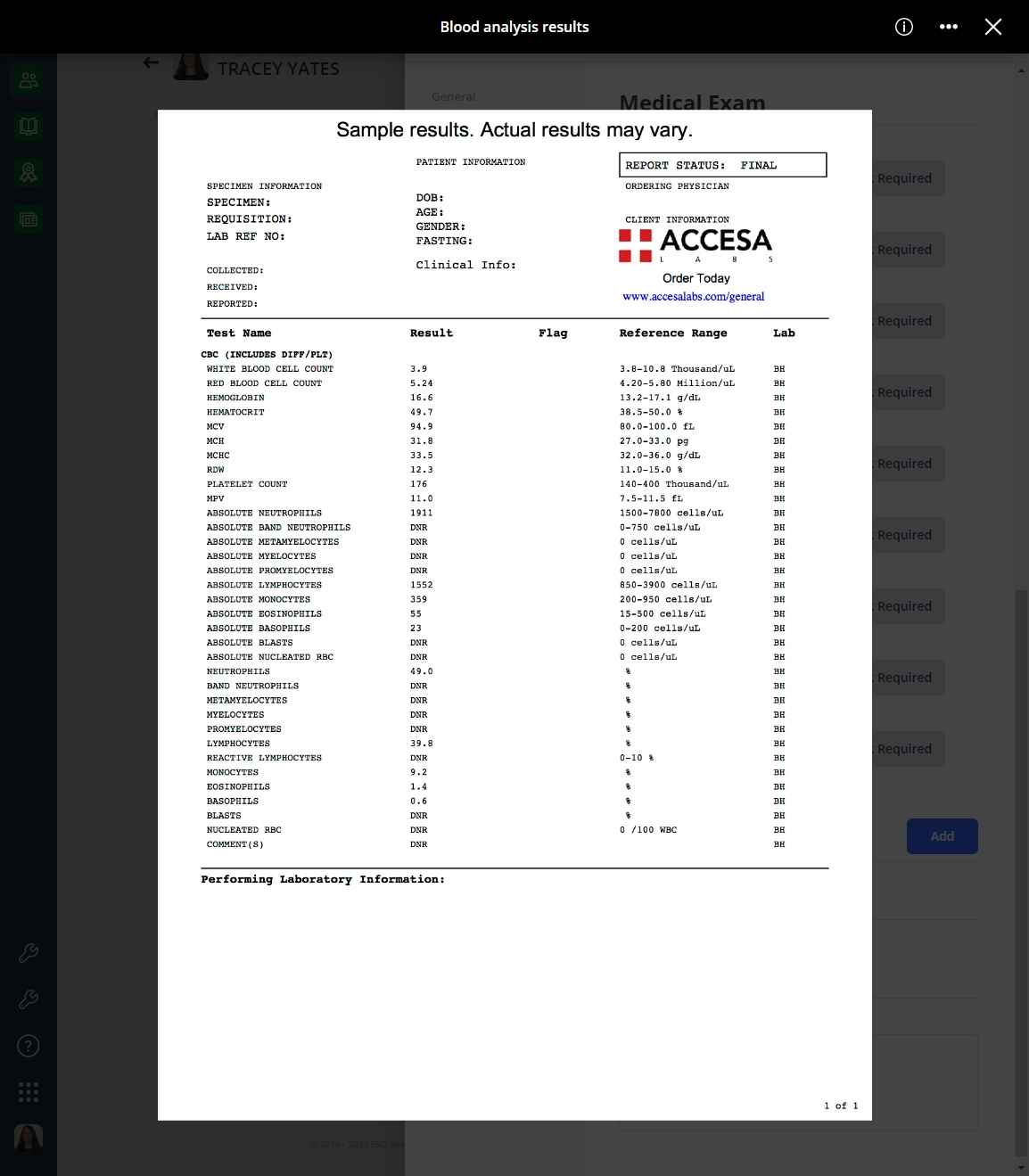Click the 'Reference Range' column header

(x=673, y=333)
